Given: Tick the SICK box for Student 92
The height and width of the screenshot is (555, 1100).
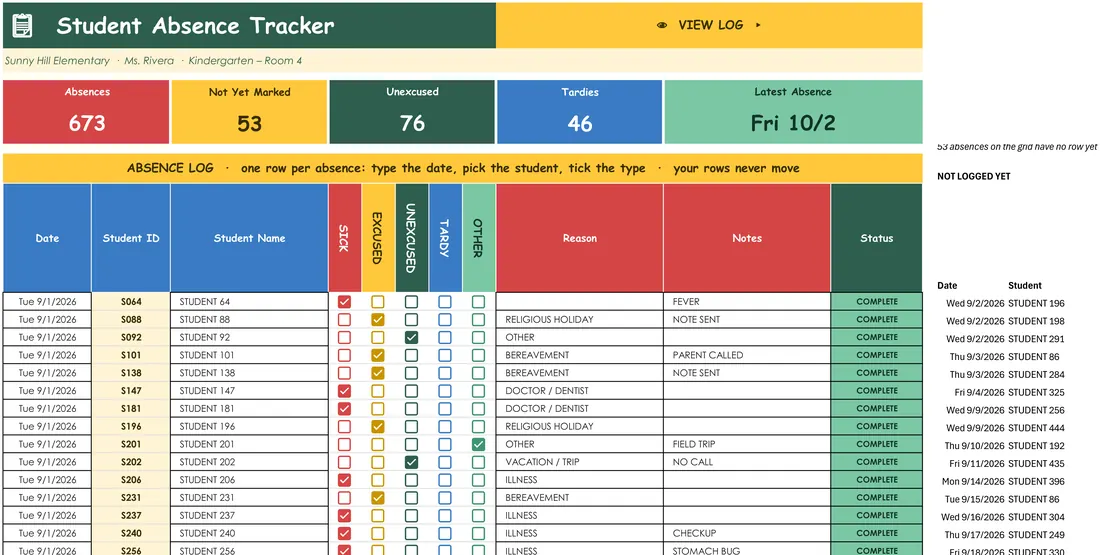Looking at the screenshot, I should click(344, 337).
